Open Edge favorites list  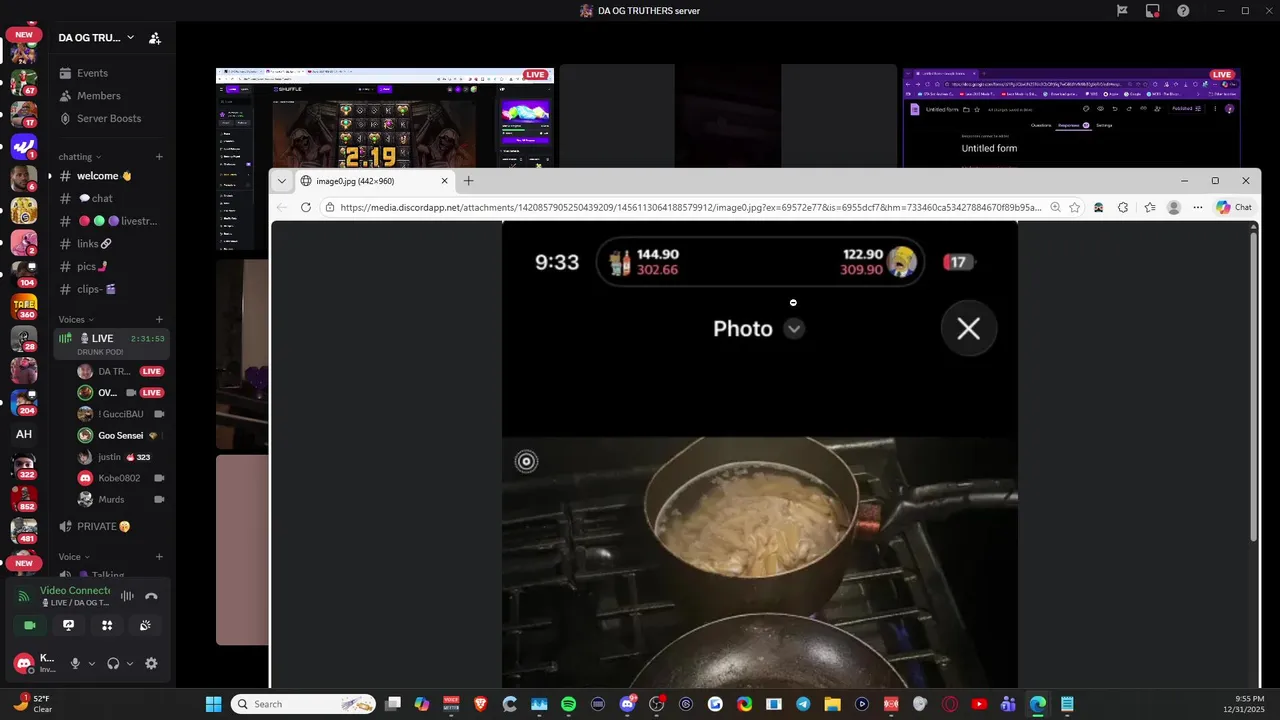tap(1149, 207)
